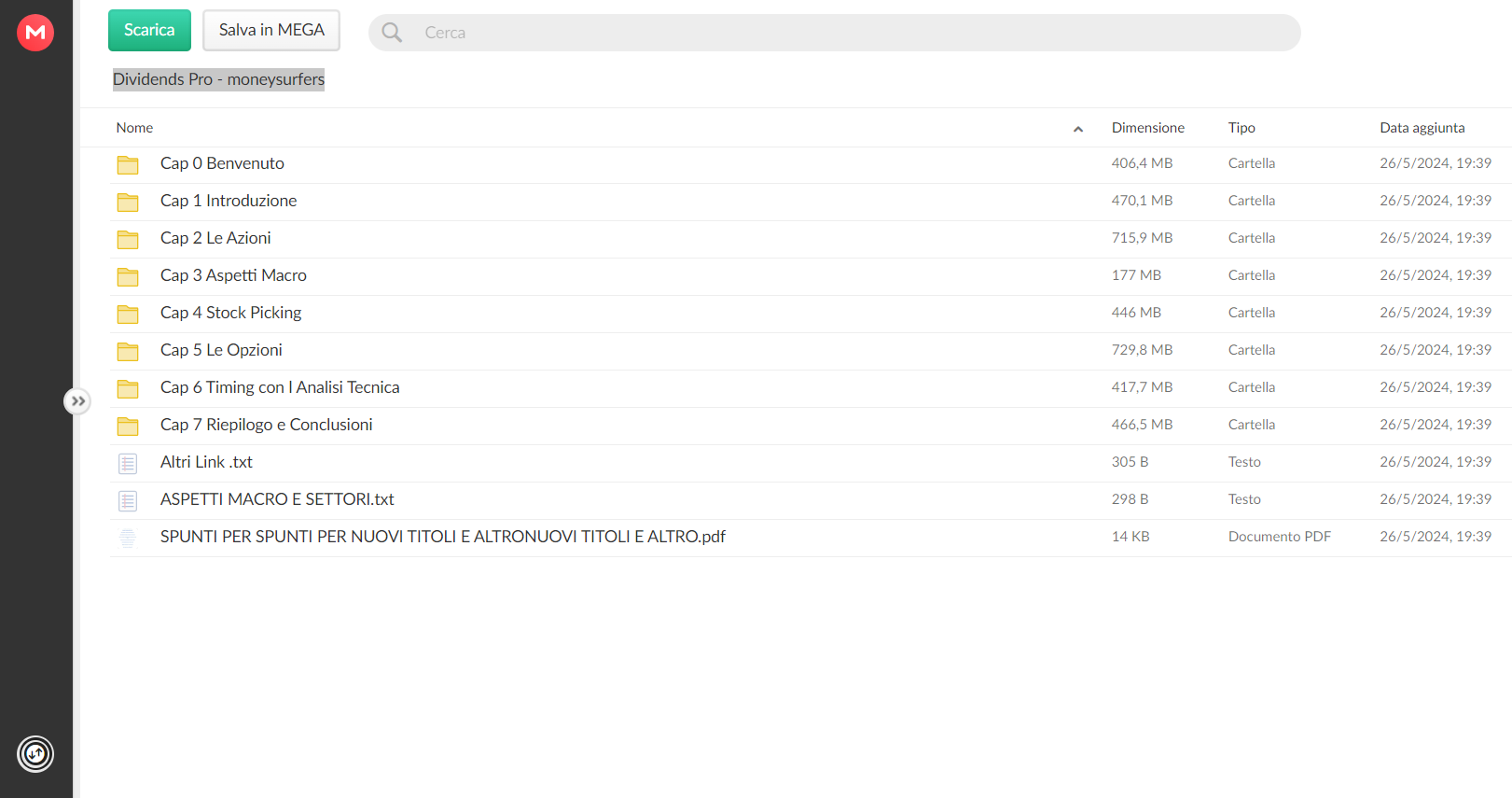This screenshot has height=798, width=1512.
Task: Click Salva in MEGA button
Action: click(x=271, y=30)
